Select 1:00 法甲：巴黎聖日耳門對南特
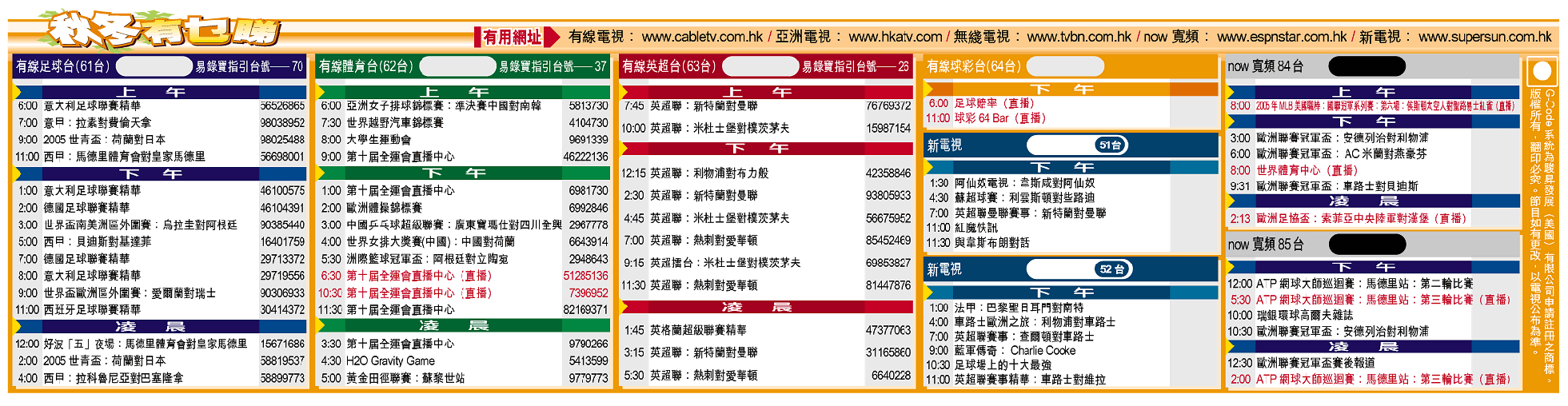The height and width of the screenshot is (406, 1568). [1006, 308]
